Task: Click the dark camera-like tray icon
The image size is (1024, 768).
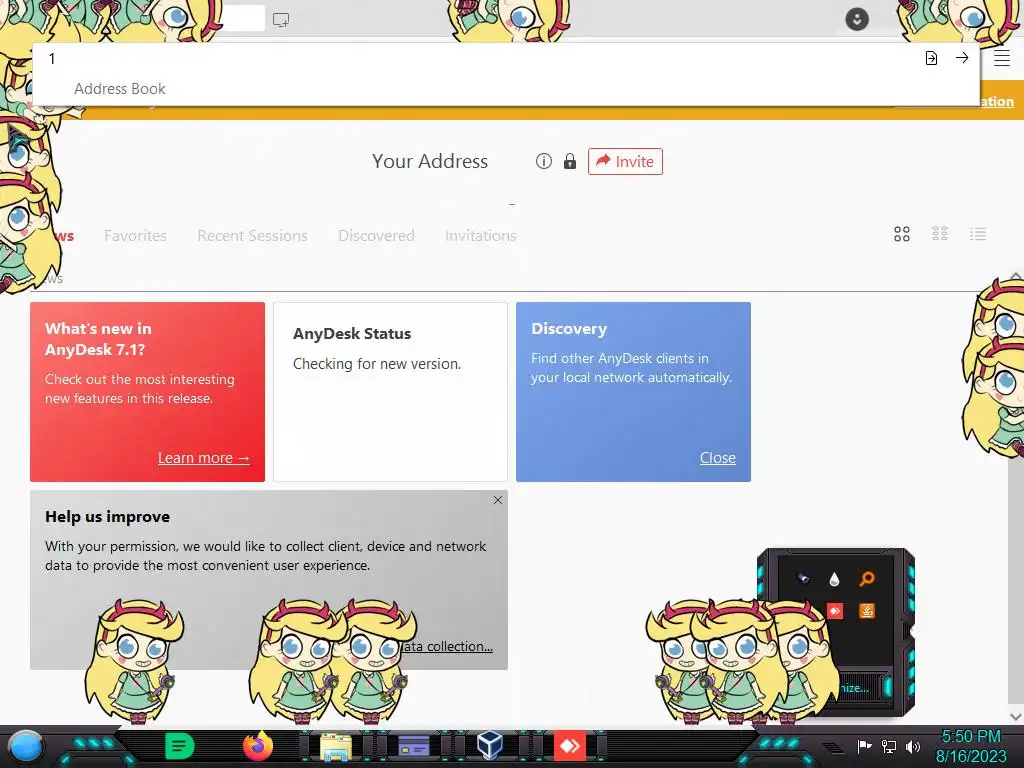Action: click(803, 579)
